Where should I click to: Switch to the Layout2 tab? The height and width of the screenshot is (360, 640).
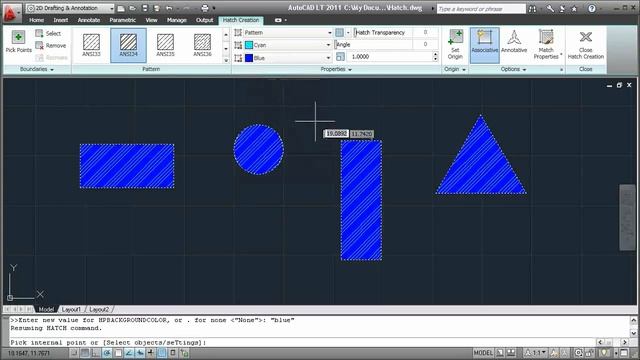(x=99, y=309)
